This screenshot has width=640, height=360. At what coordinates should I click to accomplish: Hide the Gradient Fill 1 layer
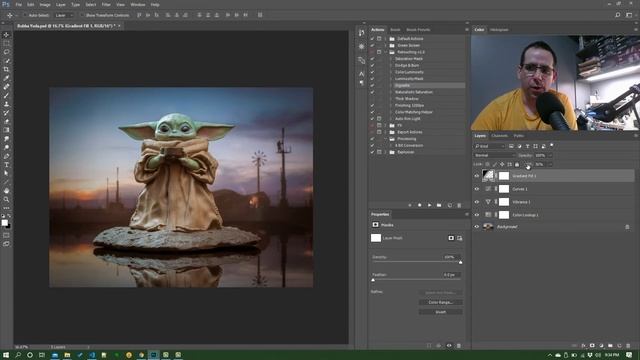476,176
